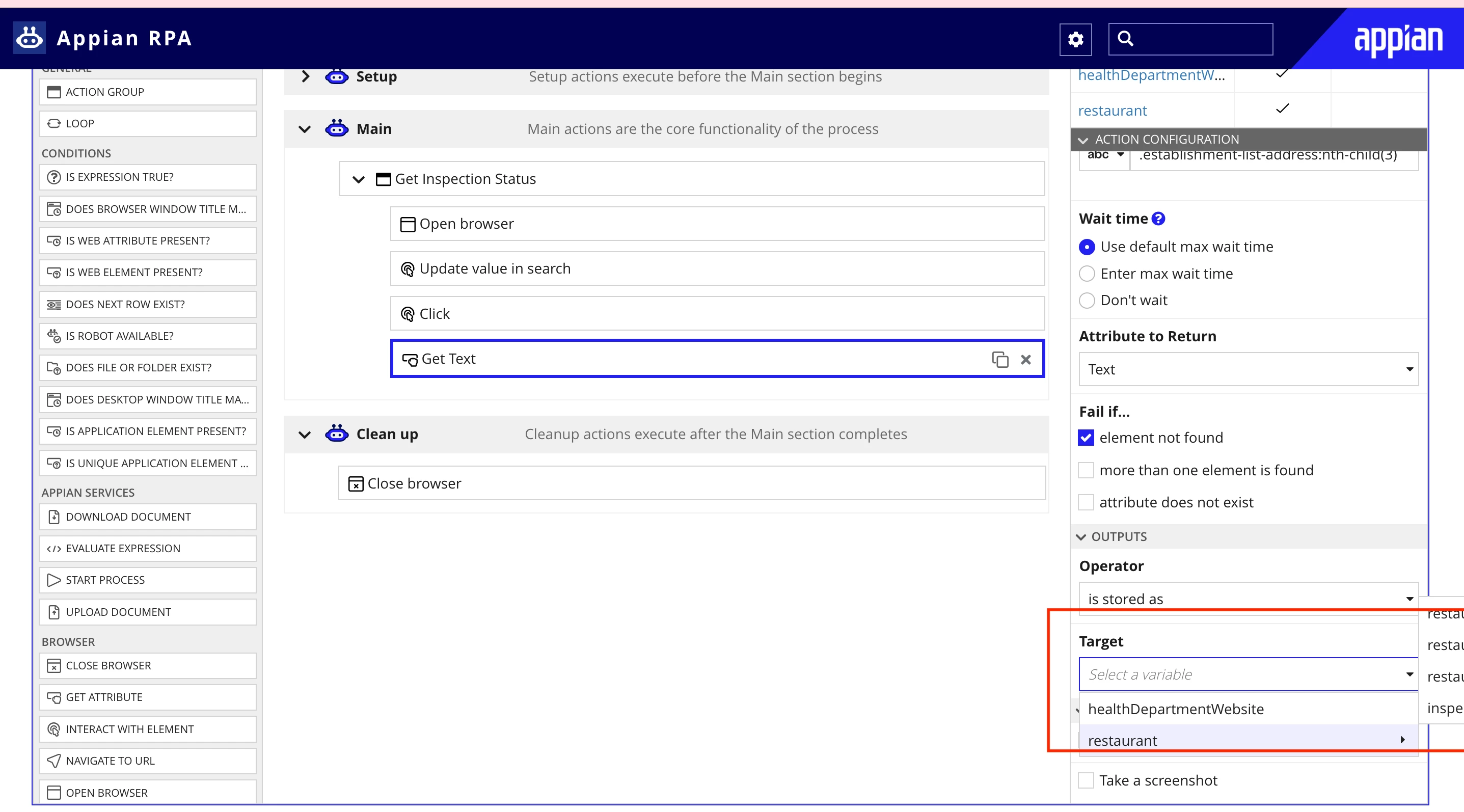Open the Attribute to Return dropdown
1464x812 pixels.
tap(1249, 369)
